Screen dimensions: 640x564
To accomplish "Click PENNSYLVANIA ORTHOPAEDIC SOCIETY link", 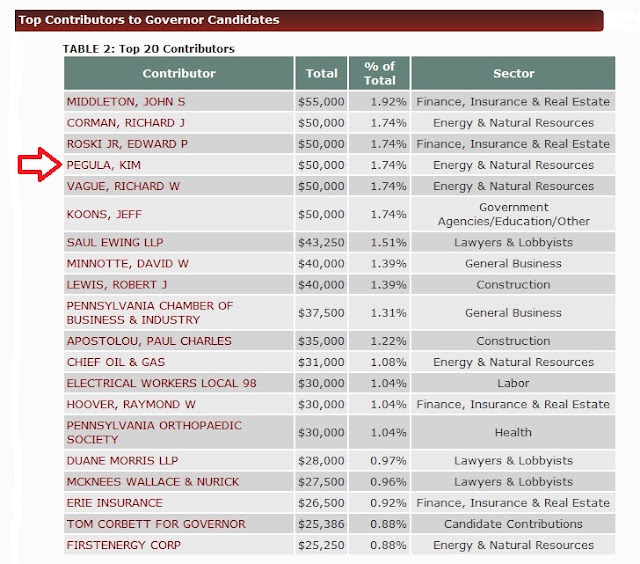I will 154,433.
